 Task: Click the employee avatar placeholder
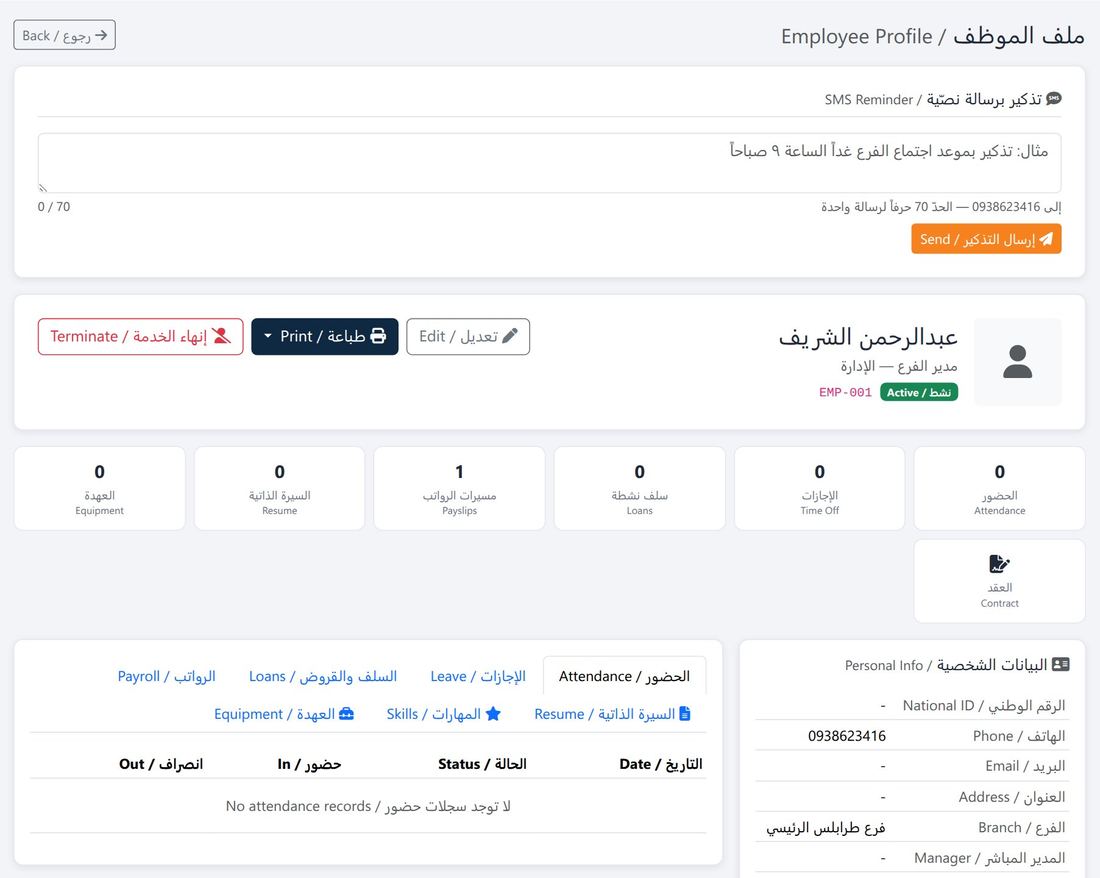coord(1017,362)
